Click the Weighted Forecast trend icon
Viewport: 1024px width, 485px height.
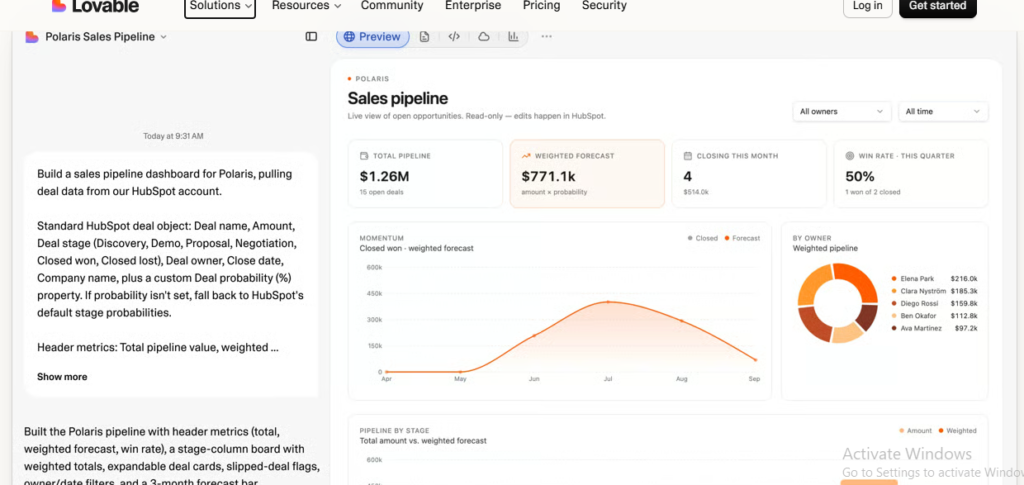(526, 156)
